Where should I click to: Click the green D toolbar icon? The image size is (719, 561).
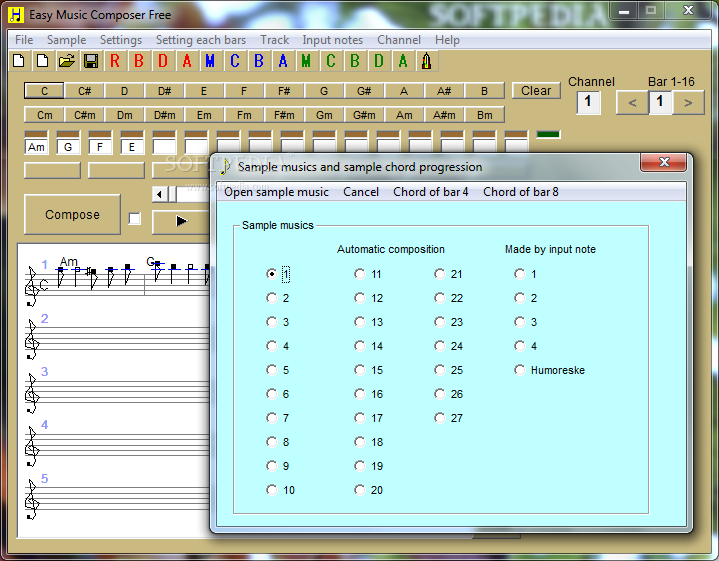(x=379, y=61)
